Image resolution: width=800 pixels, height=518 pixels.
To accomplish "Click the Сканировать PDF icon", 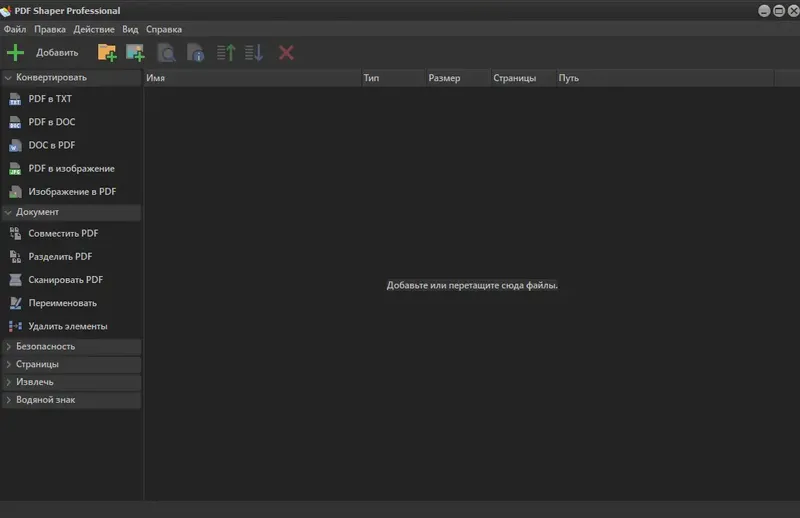I will [x=15, y=280].
